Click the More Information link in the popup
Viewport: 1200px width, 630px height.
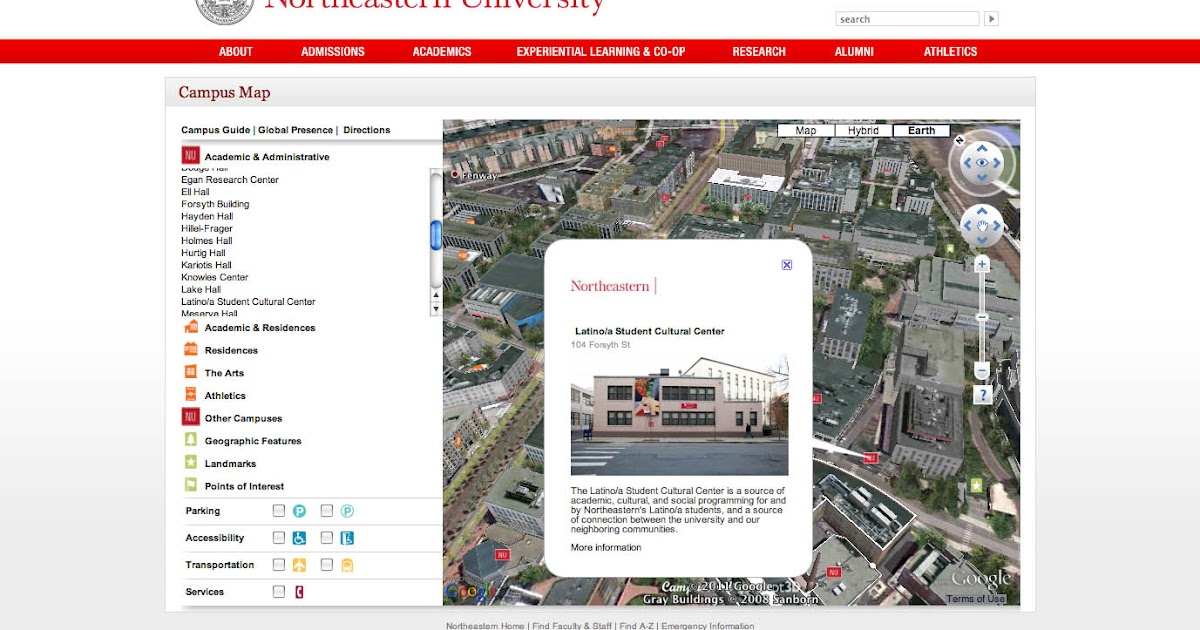click(x=604, y=547)
